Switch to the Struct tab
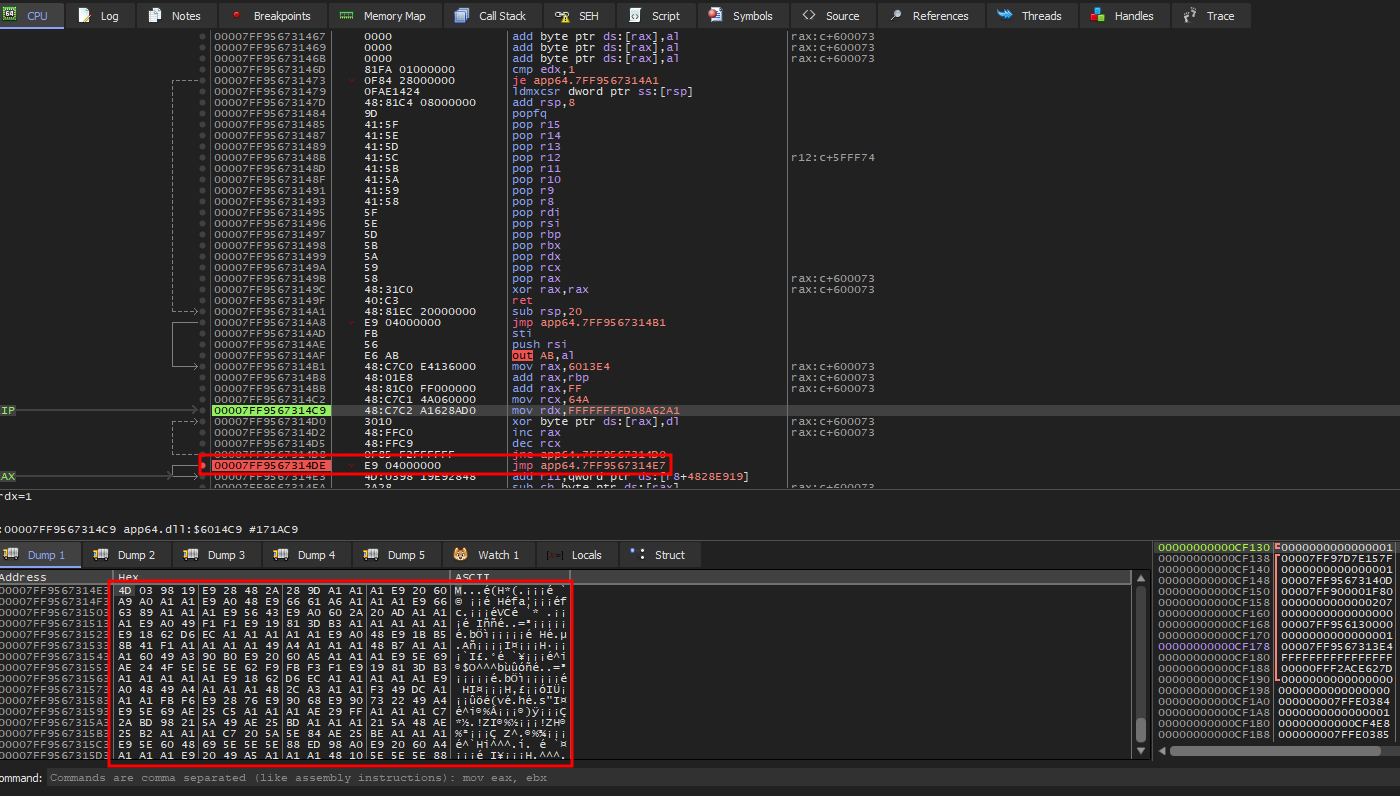1400x796 pixels. click(x=659, y=554)
